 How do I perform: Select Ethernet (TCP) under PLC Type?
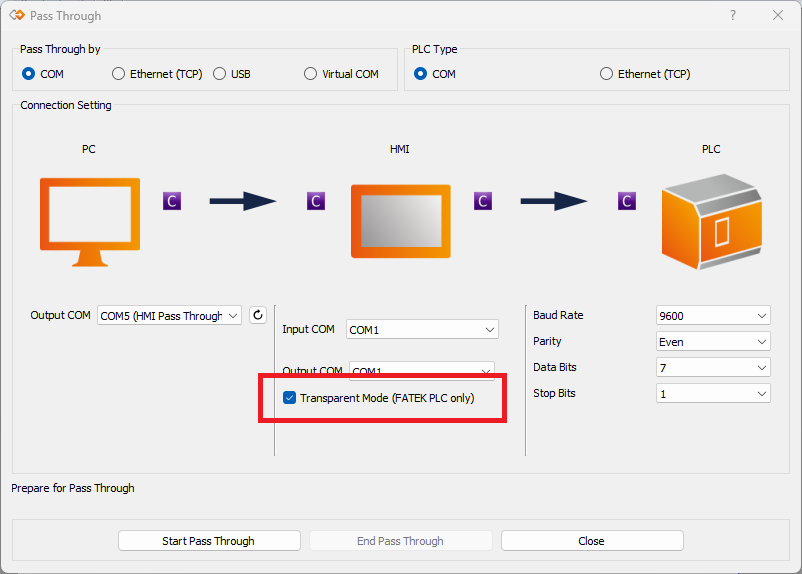[606, 74]
